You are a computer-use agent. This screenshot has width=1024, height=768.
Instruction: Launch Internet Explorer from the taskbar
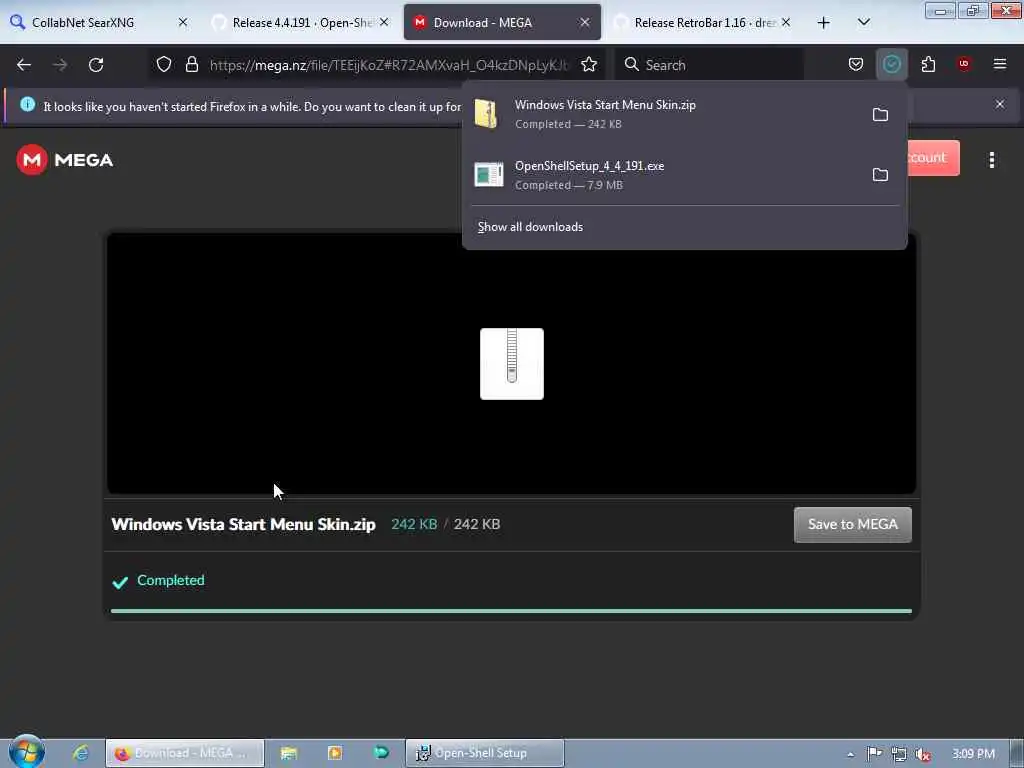point(81,753)
